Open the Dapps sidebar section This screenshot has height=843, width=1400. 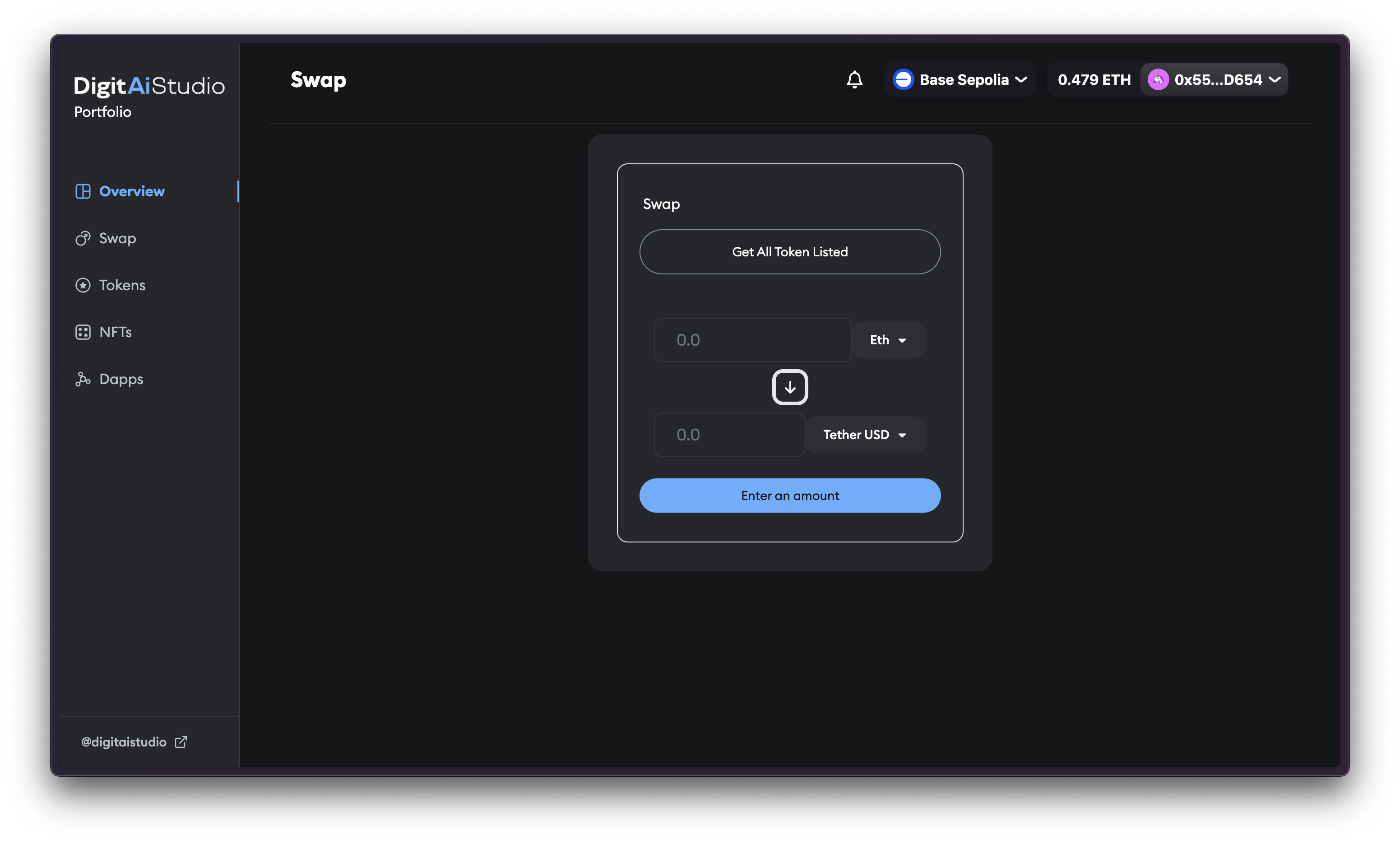[x=121, y=379]
